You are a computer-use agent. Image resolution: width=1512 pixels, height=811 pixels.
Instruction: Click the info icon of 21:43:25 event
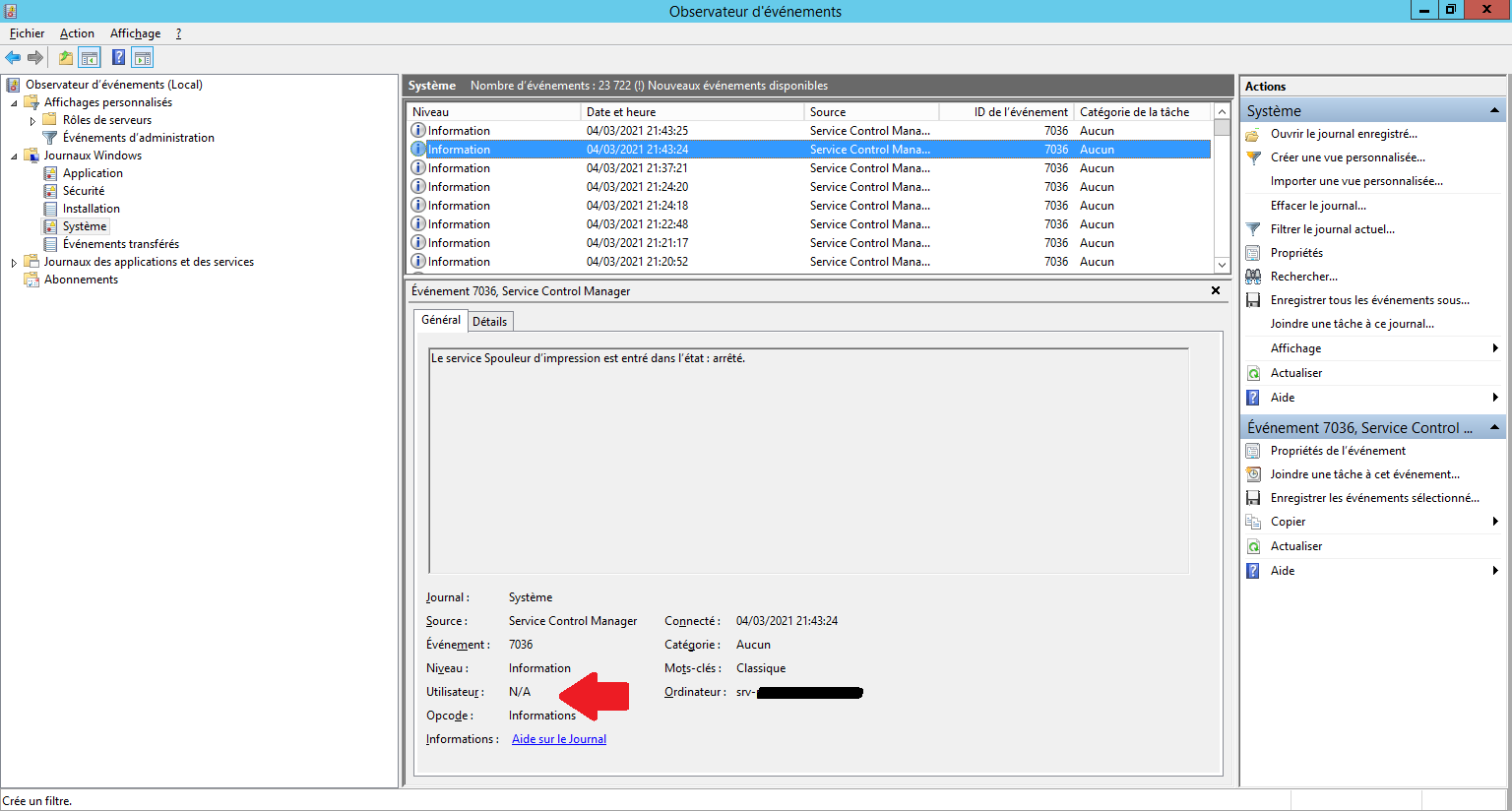point(418,131)
